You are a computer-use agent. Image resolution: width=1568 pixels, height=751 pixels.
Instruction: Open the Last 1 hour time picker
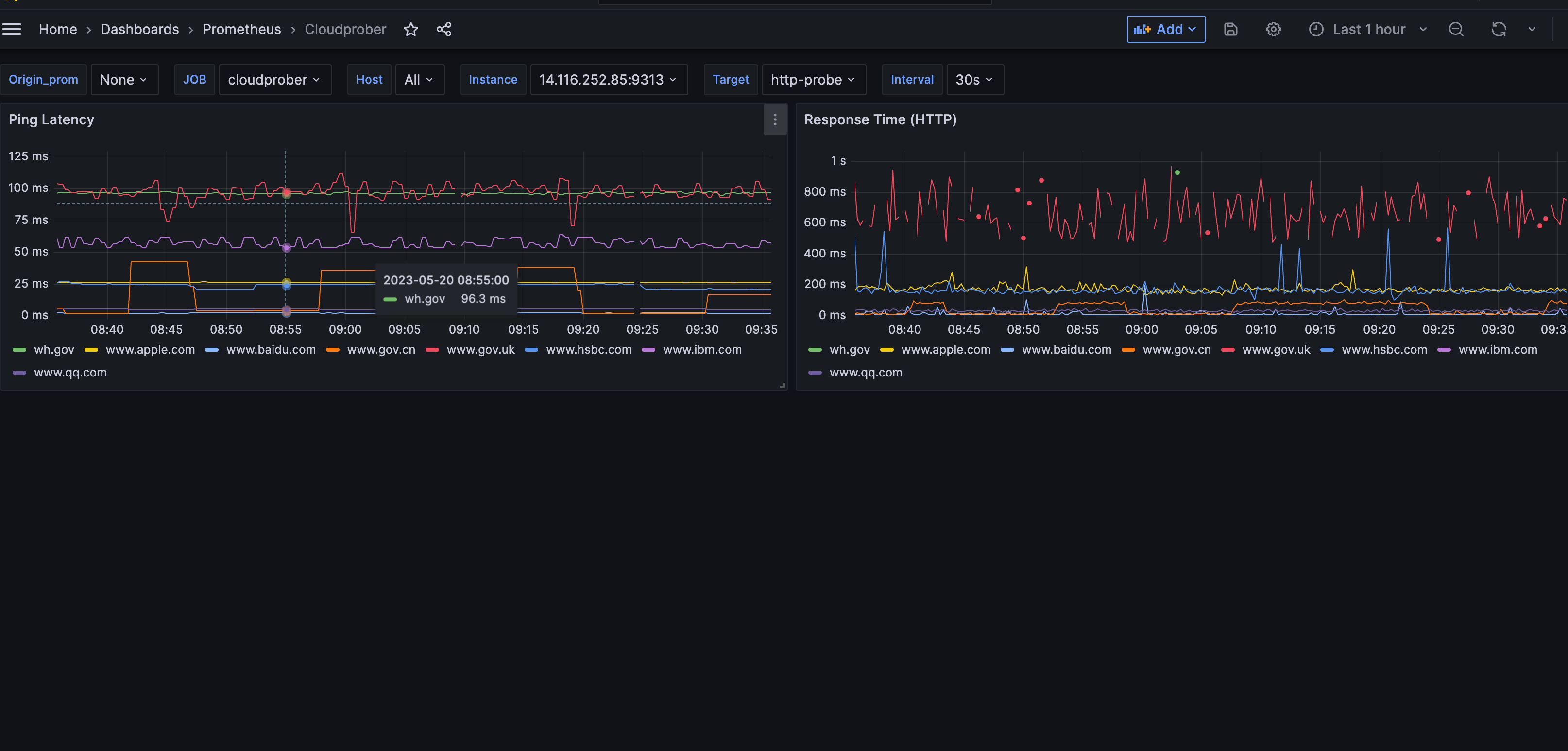pyautogui.click(x=1368, y=29)
